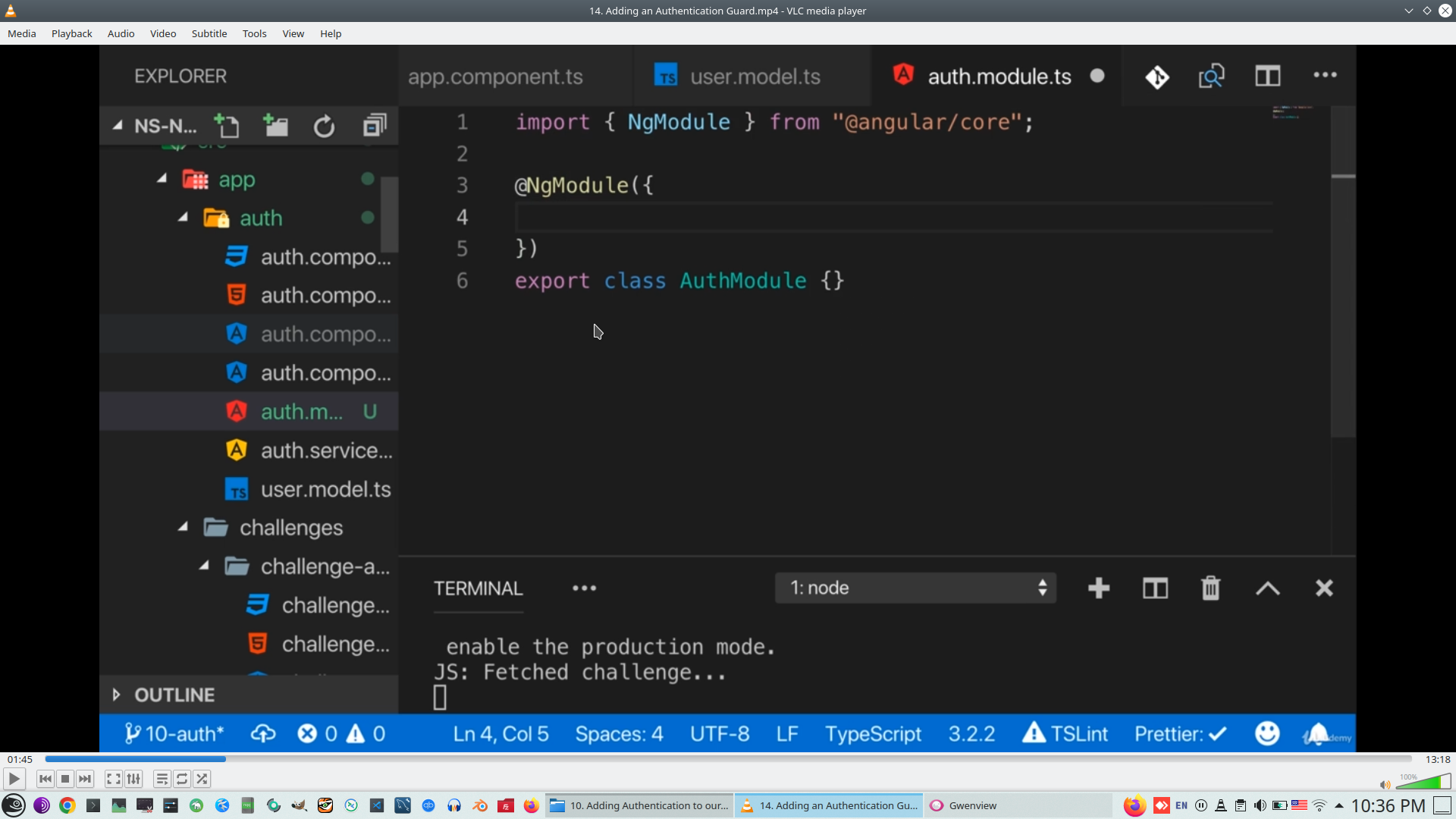Go to previous media item
Viewport: 1456px width, 819px height.
(45, 779)
